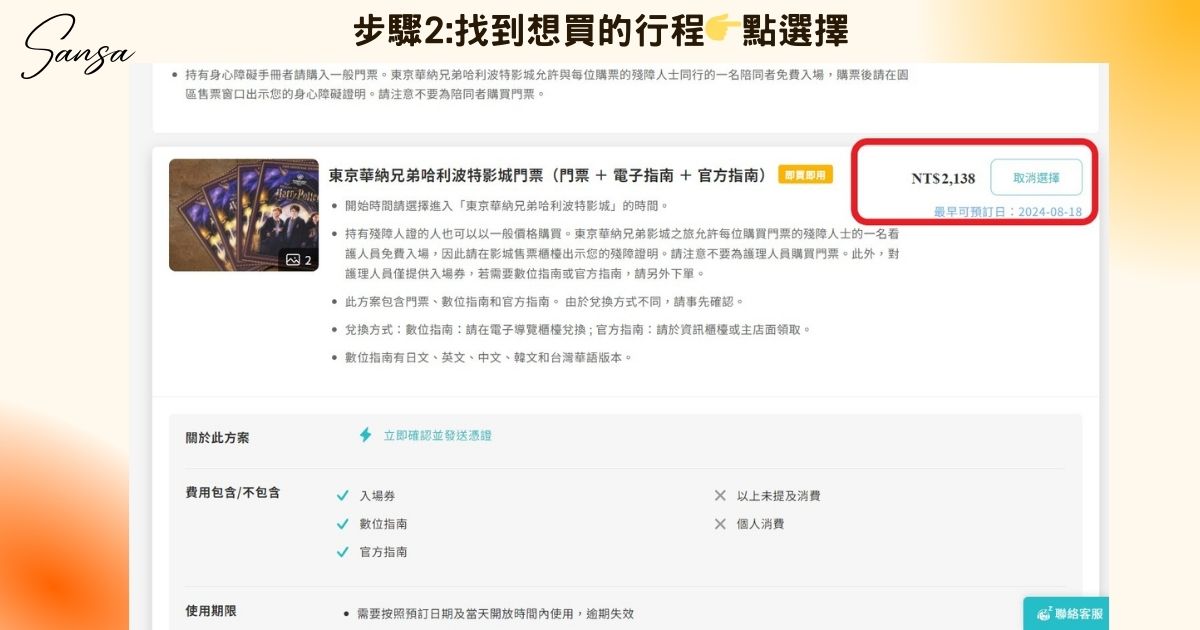The height and width of the screenshot is (630, 1200).
Task: Click the checkmark icon beside 數位指南
Action: tap(342, 524)
